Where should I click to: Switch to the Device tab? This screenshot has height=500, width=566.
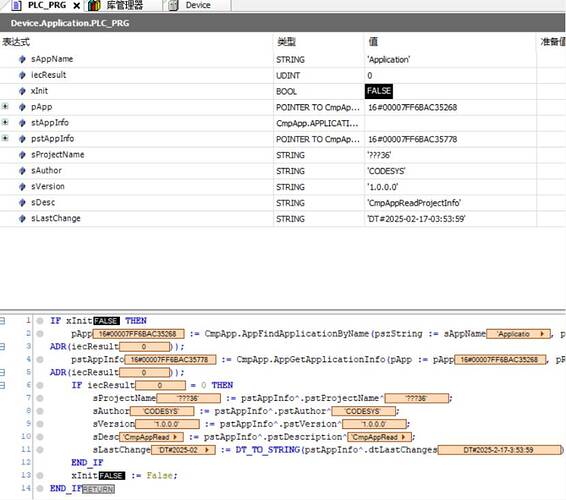pos(198,5)
